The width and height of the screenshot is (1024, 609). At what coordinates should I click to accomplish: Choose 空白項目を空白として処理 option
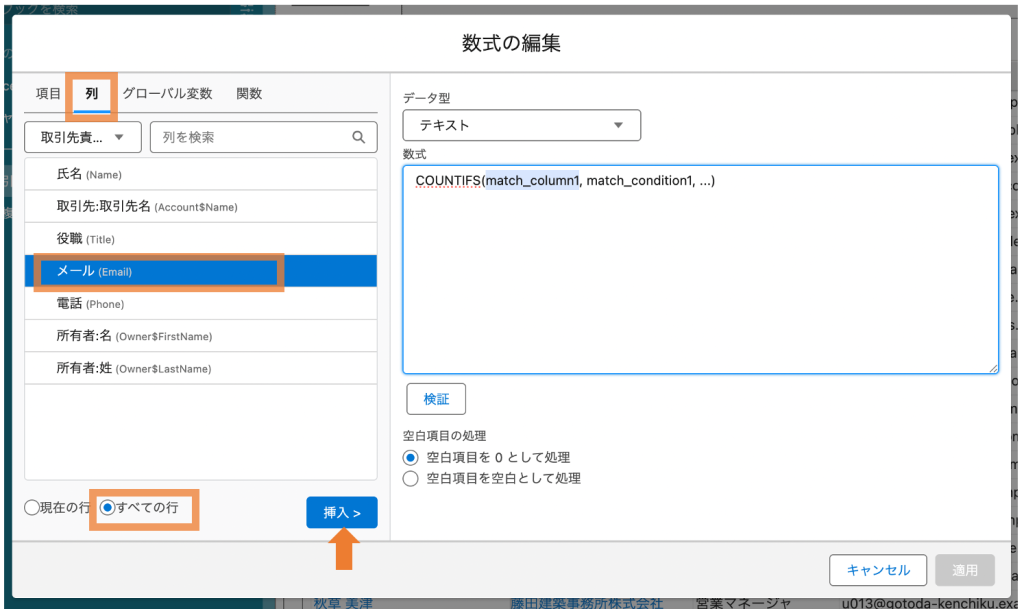pos(410,479)
